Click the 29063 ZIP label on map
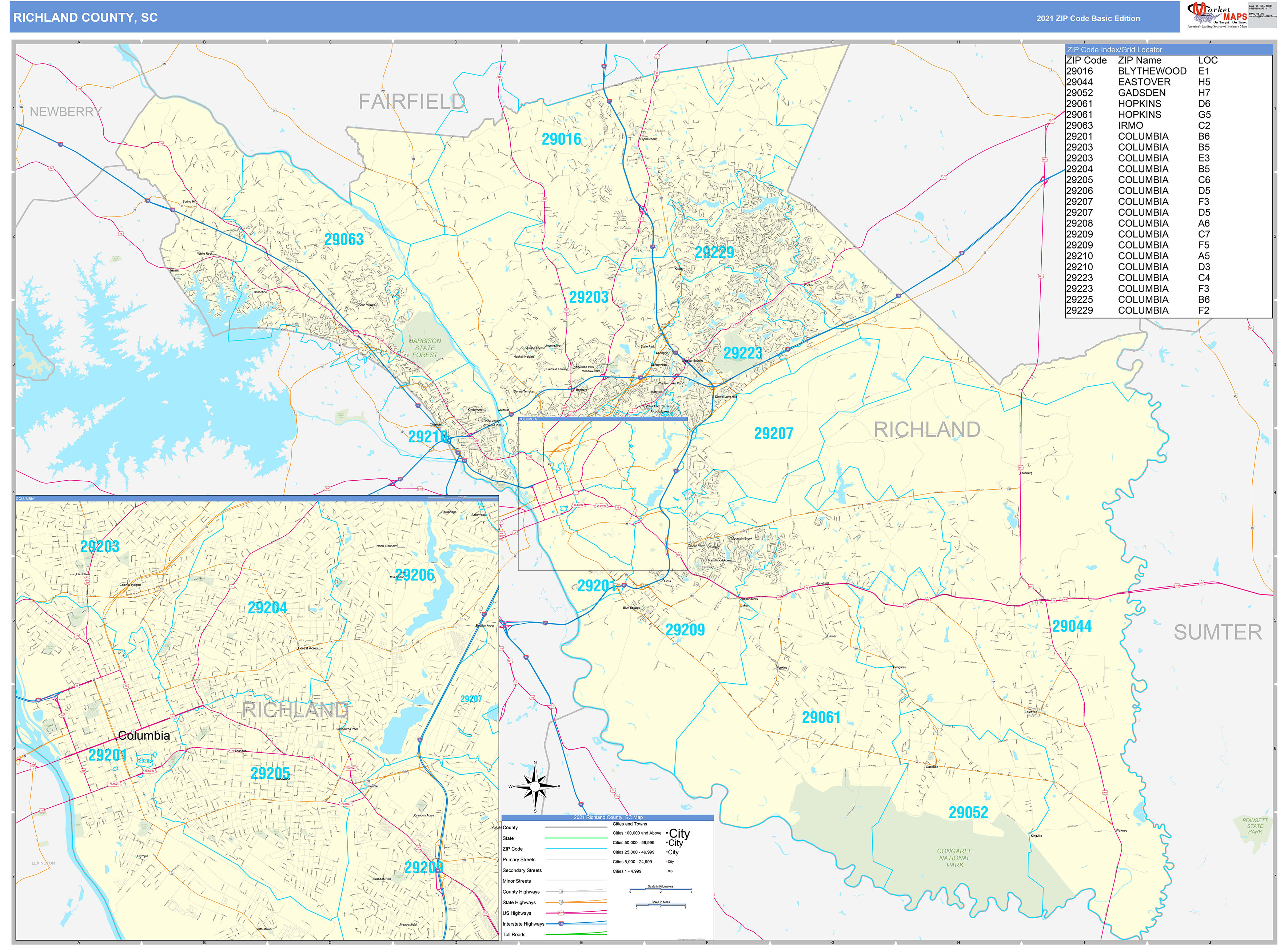This screenshot has width=1288, height=946. pos(343,239)
